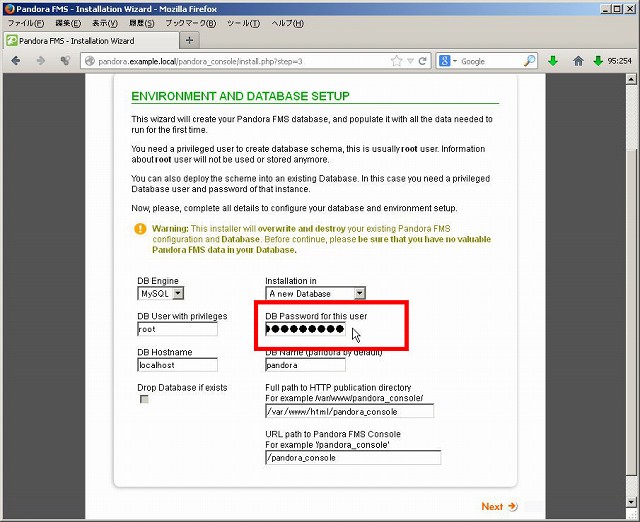Click the vertical scrollbar thumb
640x522 pixels.
pyautogui.click(x=631, y=310)
